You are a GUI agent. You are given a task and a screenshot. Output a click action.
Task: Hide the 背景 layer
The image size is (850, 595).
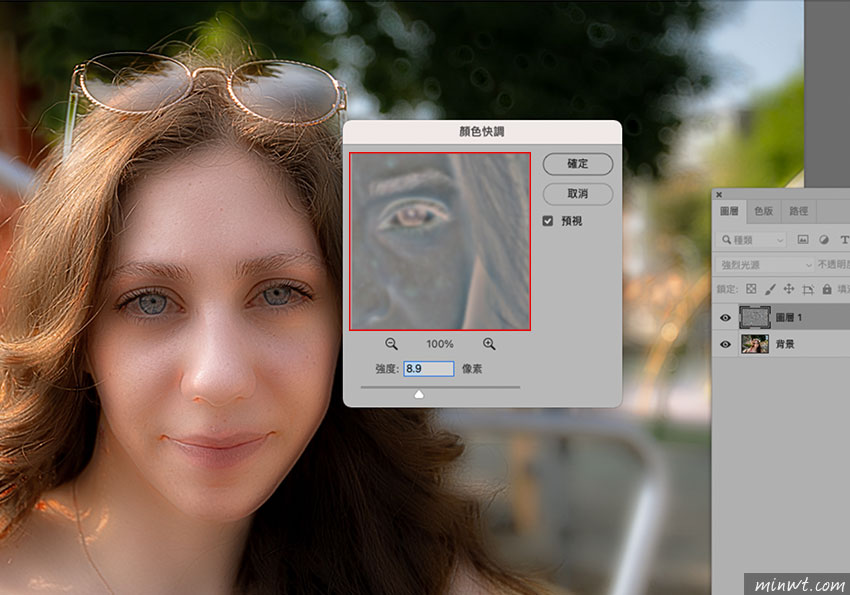point(725,344)
